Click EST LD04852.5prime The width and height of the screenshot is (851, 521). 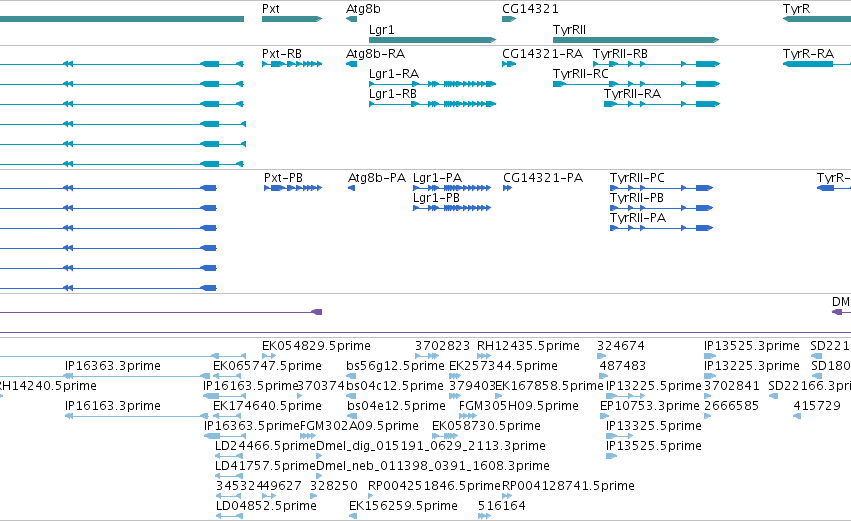point(266,506)
